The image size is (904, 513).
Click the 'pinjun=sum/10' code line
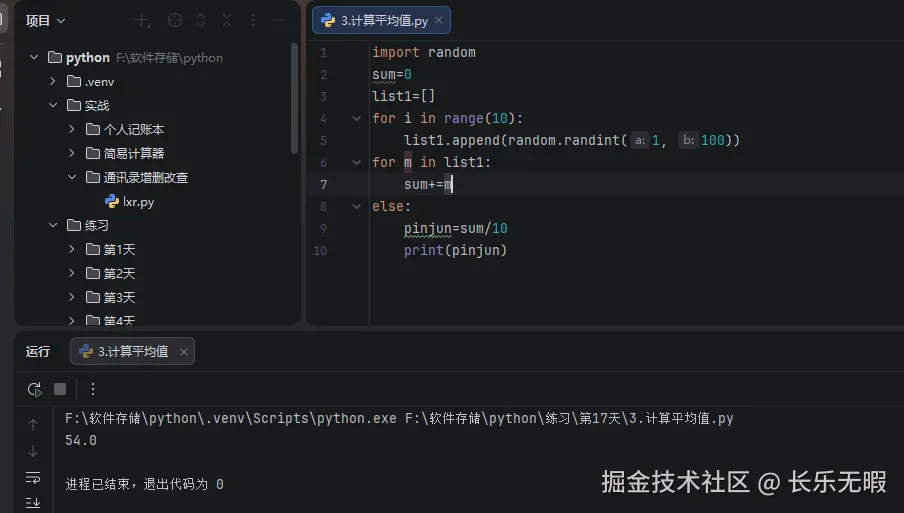click(455, 228)
